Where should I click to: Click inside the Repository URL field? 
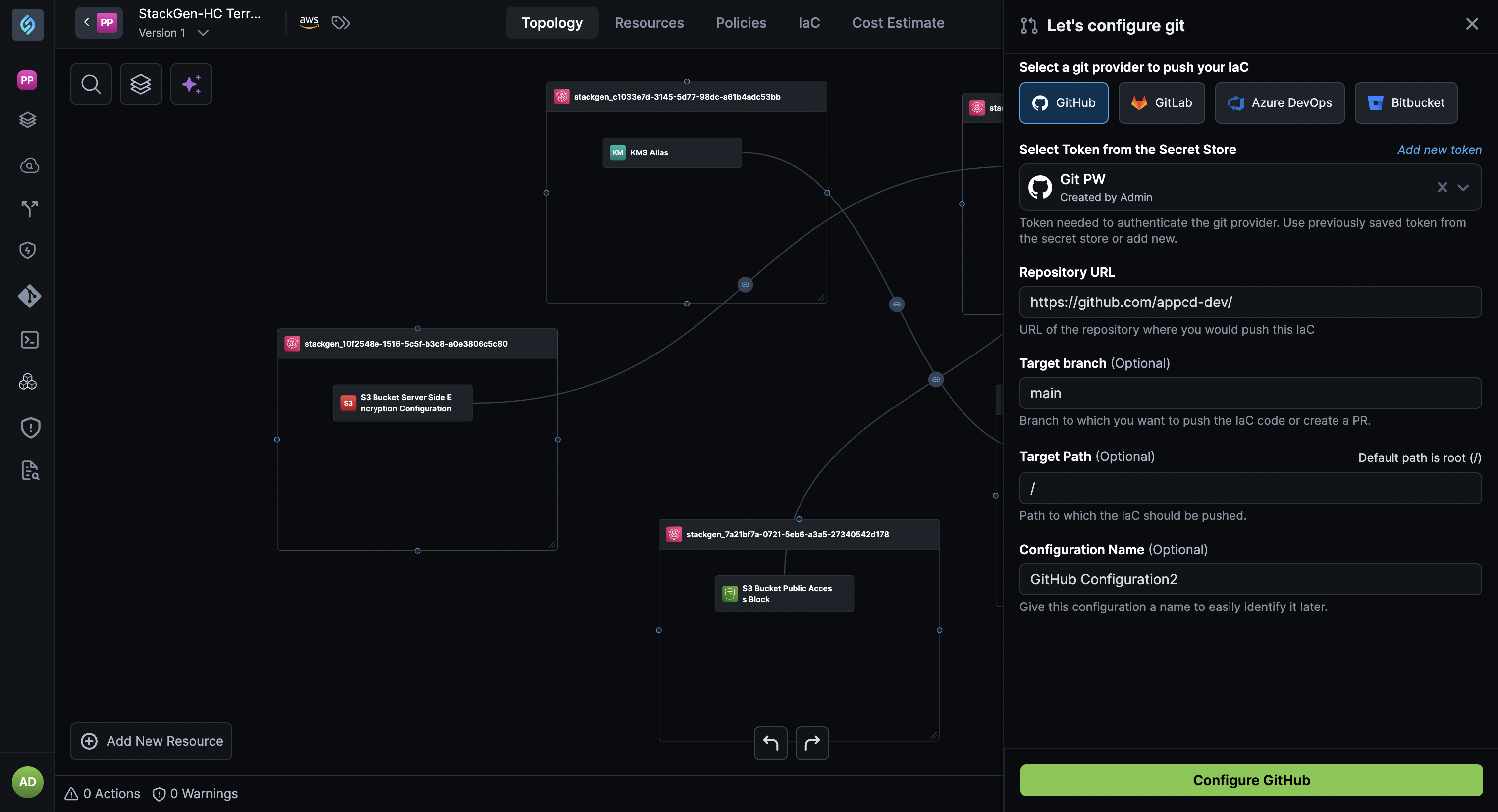point(1250,302)
